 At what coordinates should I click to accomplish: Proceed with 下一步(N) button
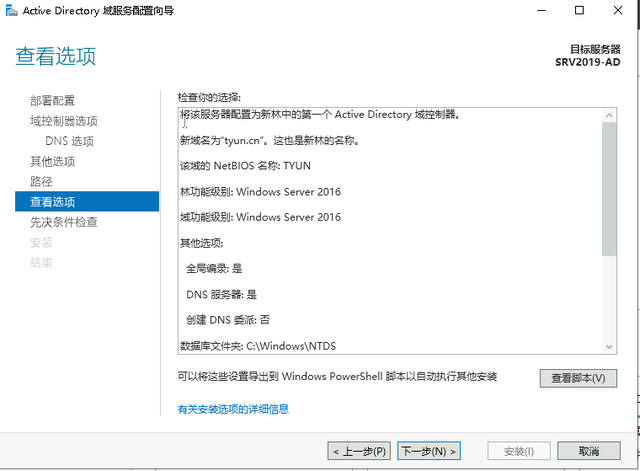[429, 451]
